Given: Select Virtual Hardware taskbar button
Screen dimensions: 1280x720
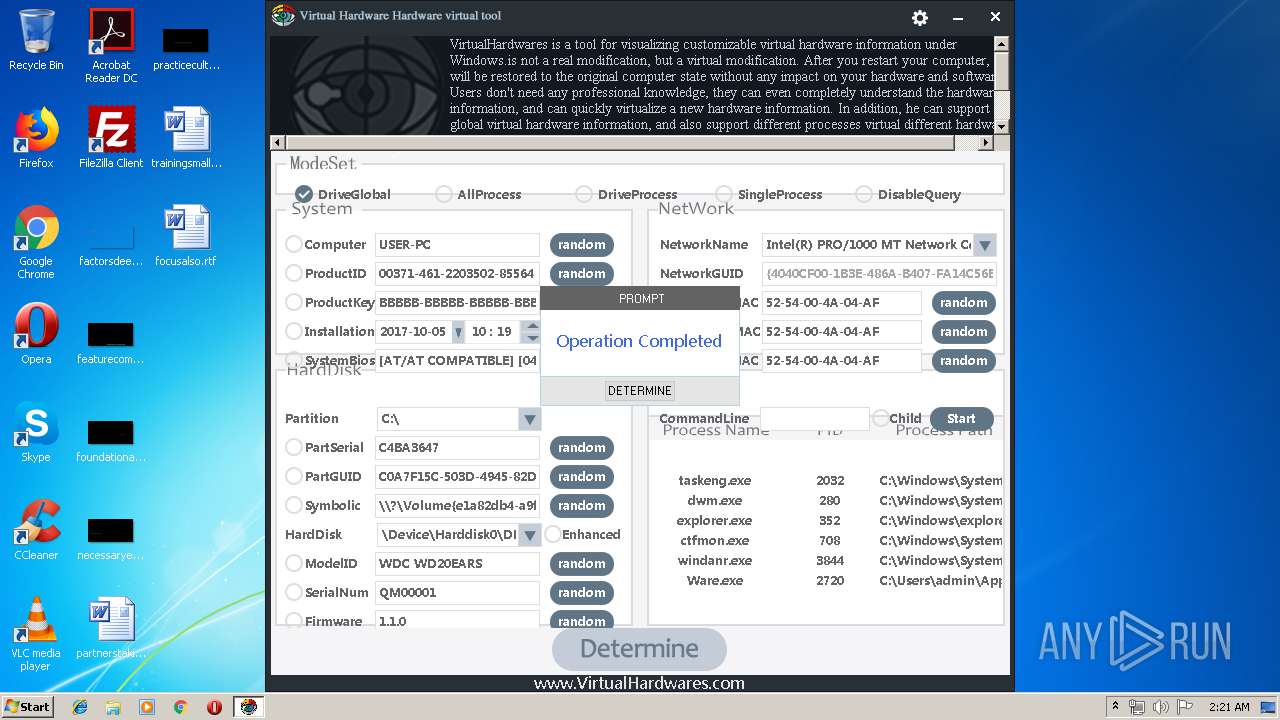Looking at the screenshot, I should click(x=248, y=707).
